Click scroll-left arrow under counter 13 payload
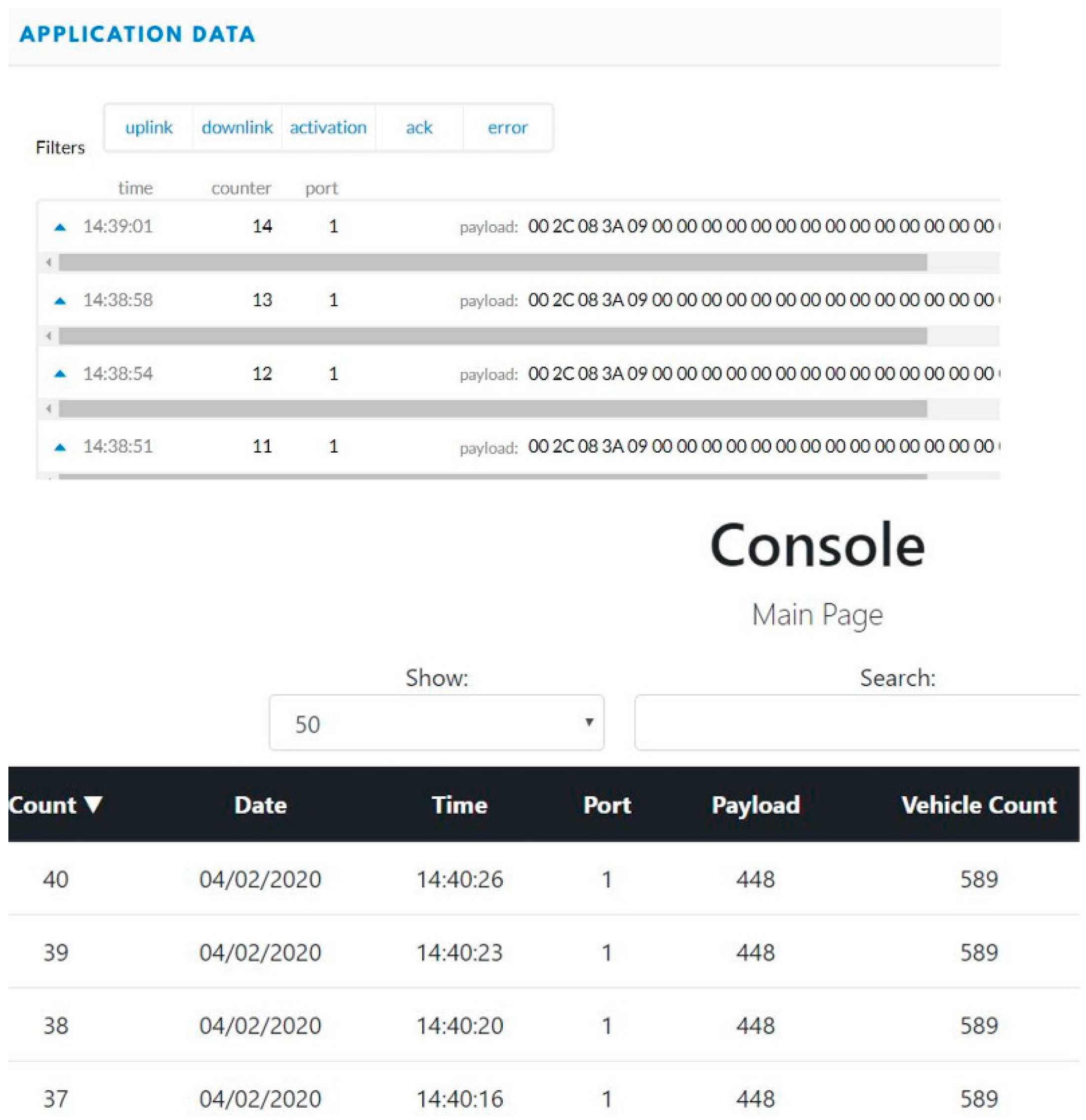The width and height of the screenshot is (1086, 1120). [48, 336]
